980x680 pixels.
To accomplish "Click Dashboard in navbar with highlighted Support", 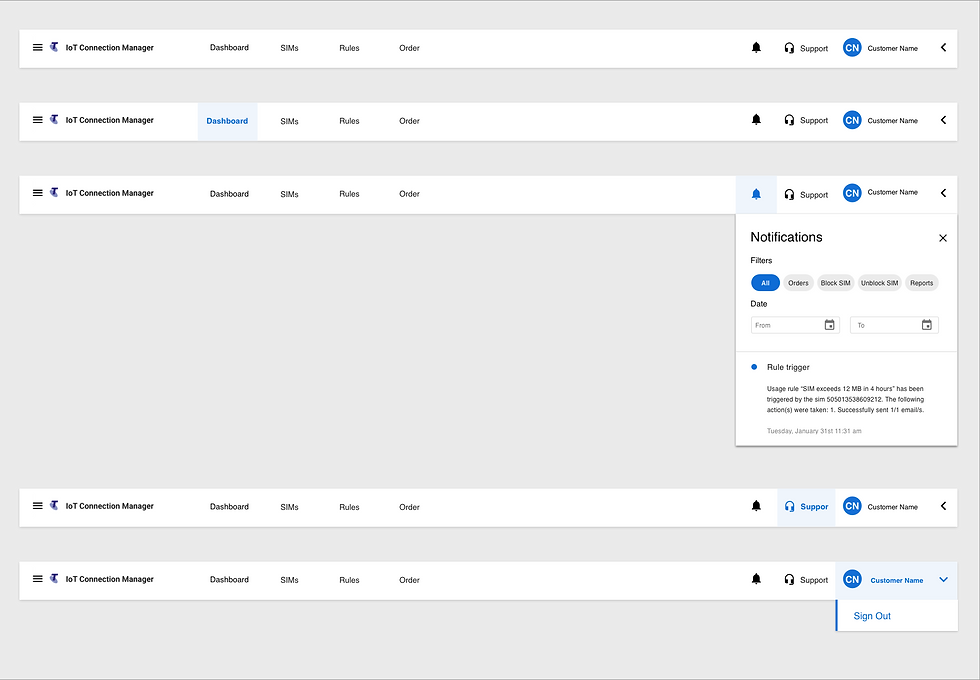I will pyautogui.click(x=229, y=507).
